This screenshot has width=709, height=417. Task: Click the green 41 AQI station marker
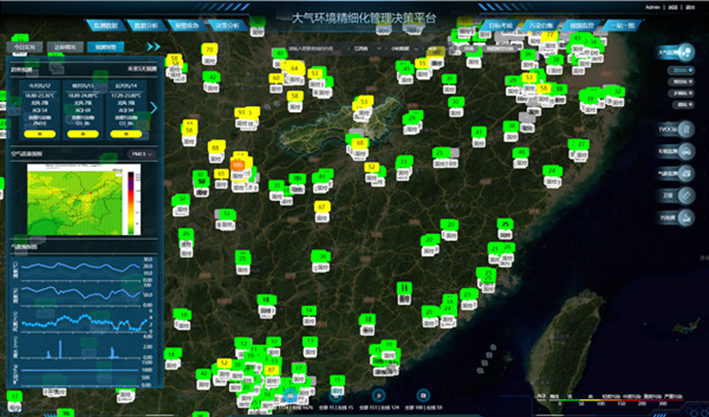tap(479, 132)
